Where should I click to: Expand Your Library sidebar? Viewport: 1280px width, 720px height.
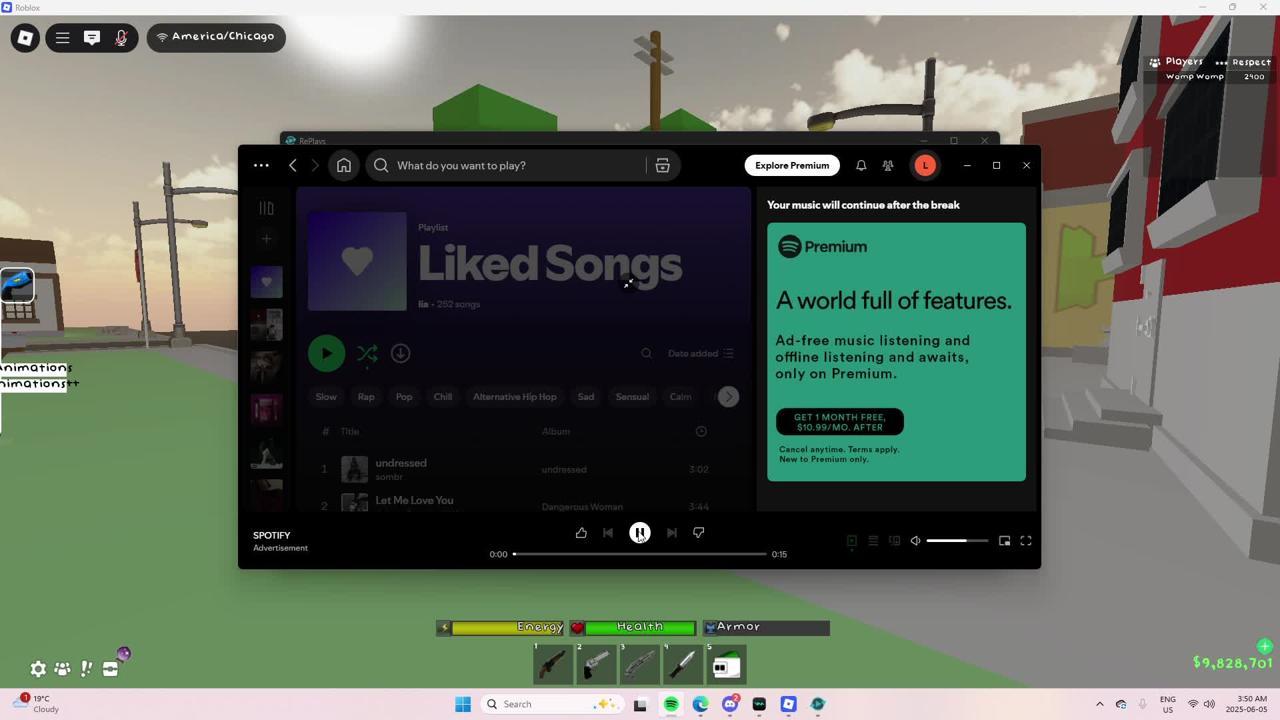[x=266, y=208]
